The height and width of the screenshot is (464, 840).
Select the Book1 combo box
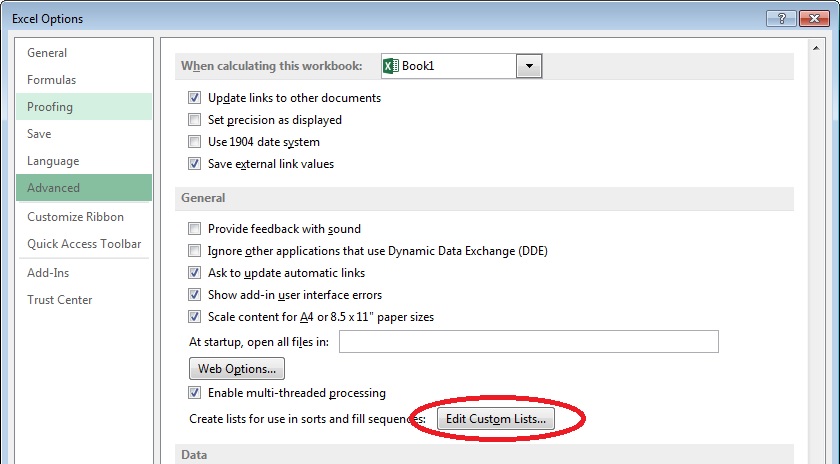[461, 66]
